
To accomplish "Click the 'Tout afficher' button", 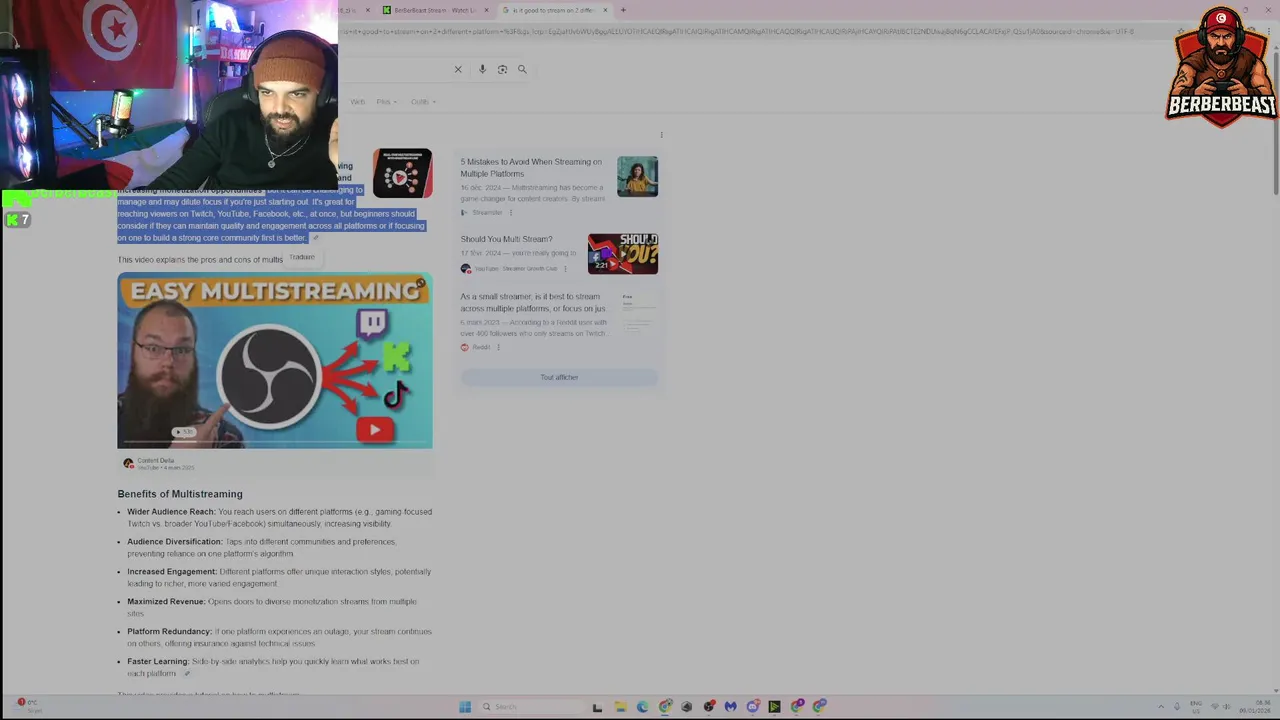I will pos(559,377).
